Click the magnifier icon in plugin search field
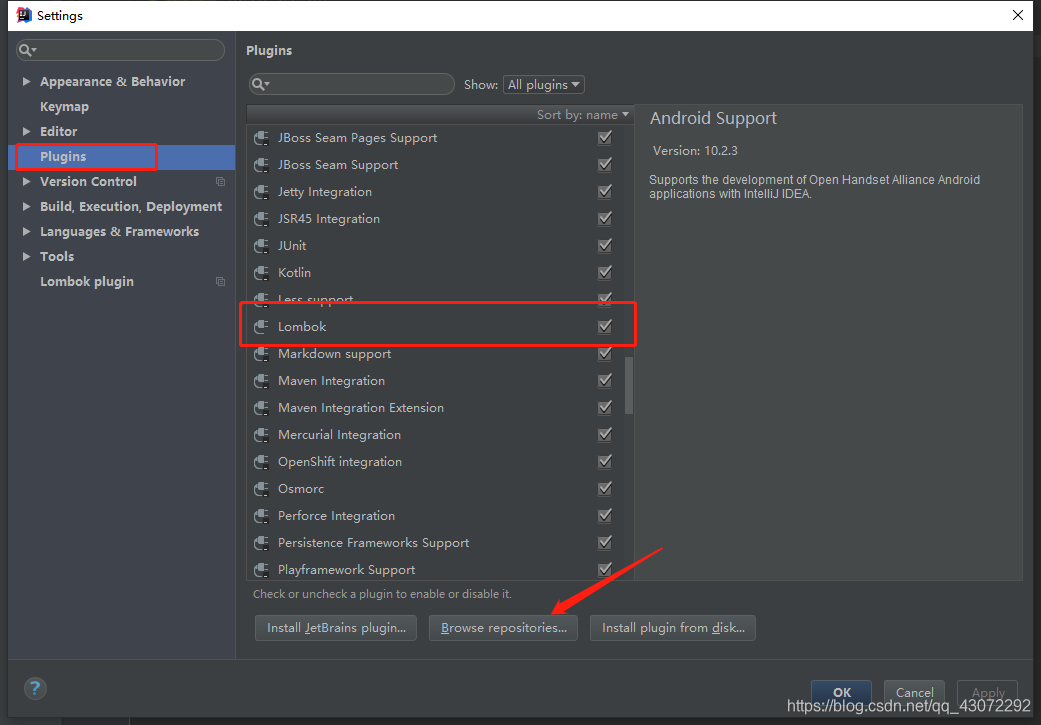1041x725 pixels. click(260, 84)
